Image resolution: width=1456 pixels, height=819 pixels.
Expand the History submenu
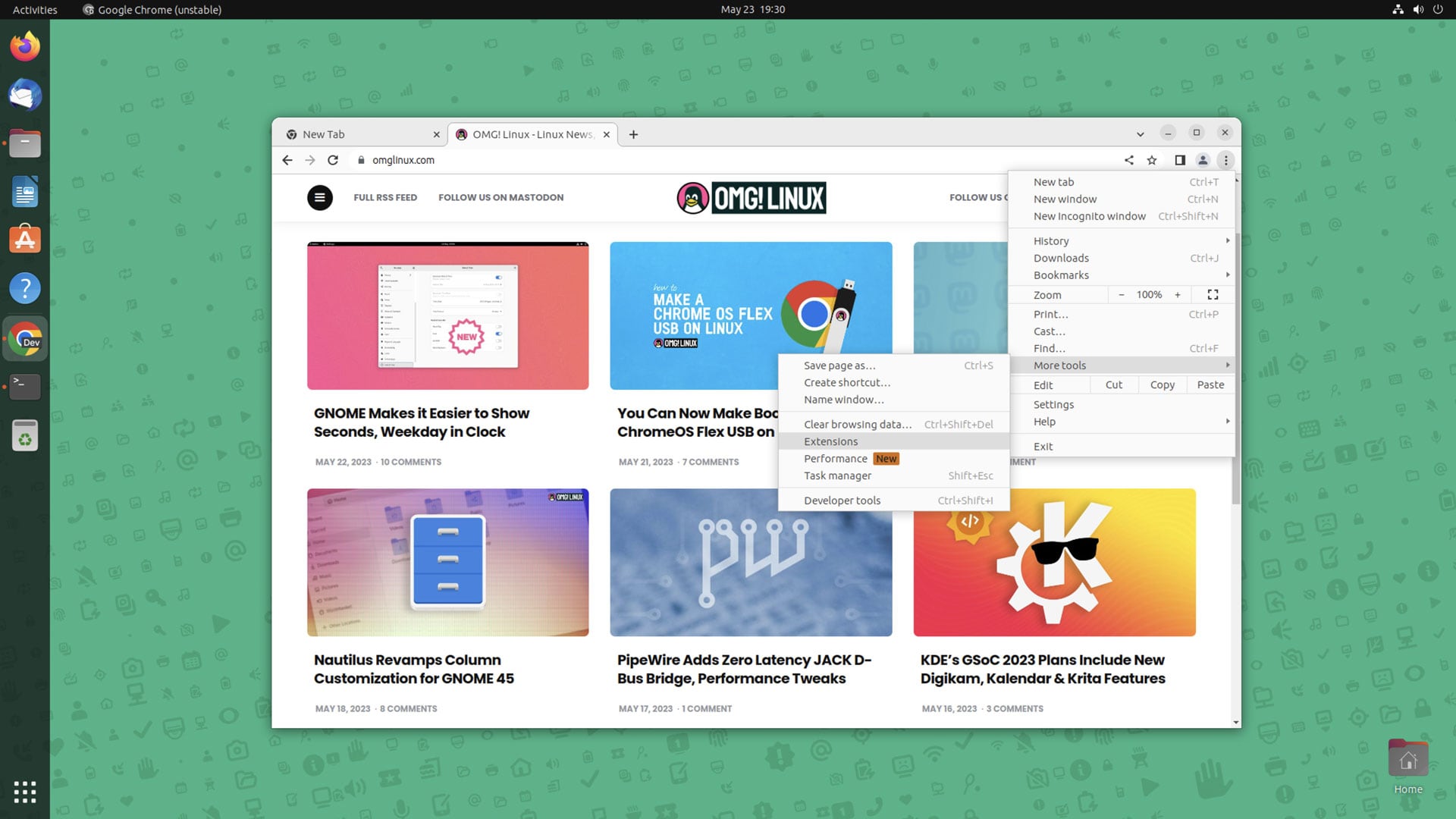(1122, 241)
